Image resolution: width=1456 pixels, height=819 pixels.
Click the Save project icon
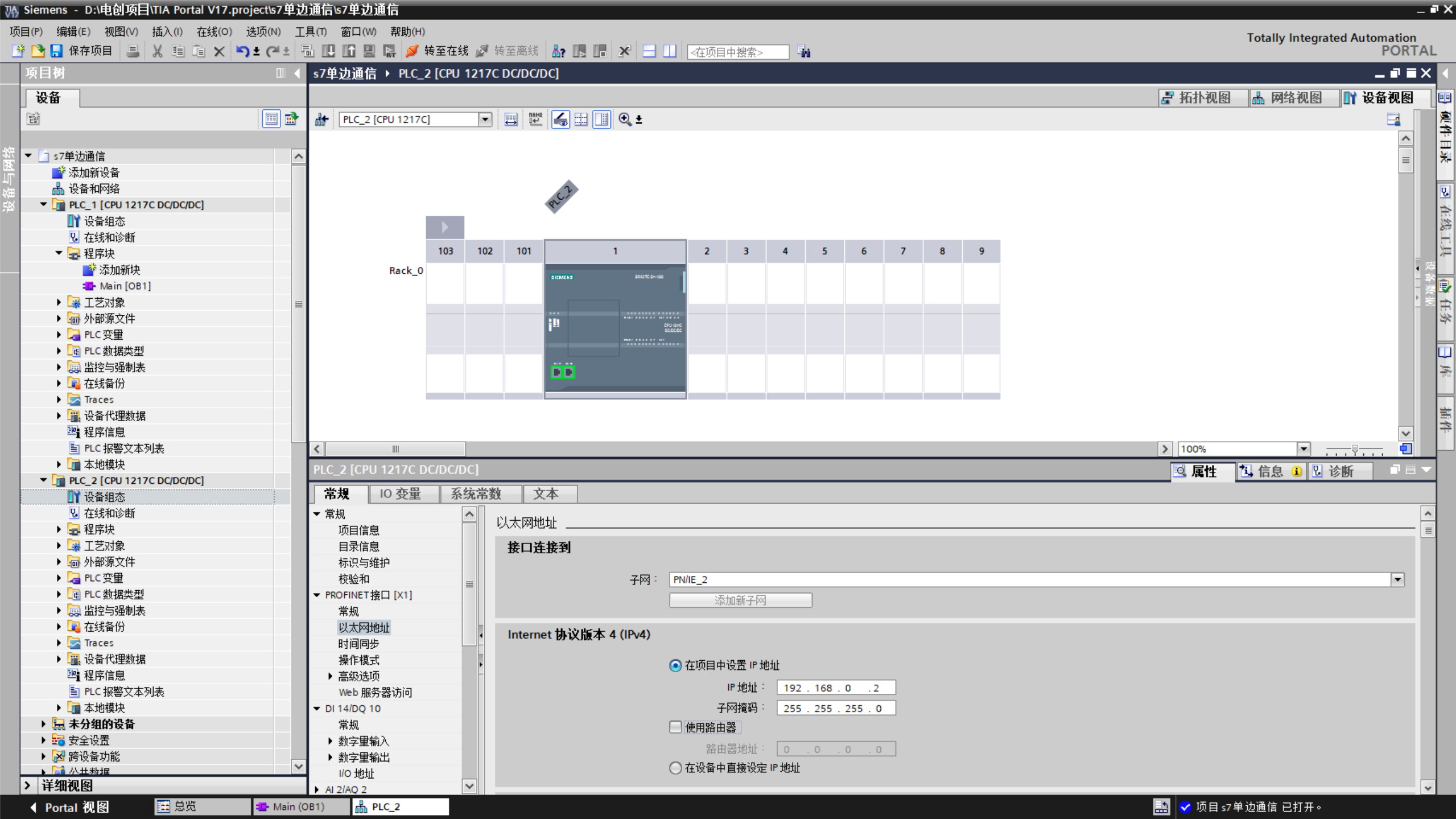point(56,51)
